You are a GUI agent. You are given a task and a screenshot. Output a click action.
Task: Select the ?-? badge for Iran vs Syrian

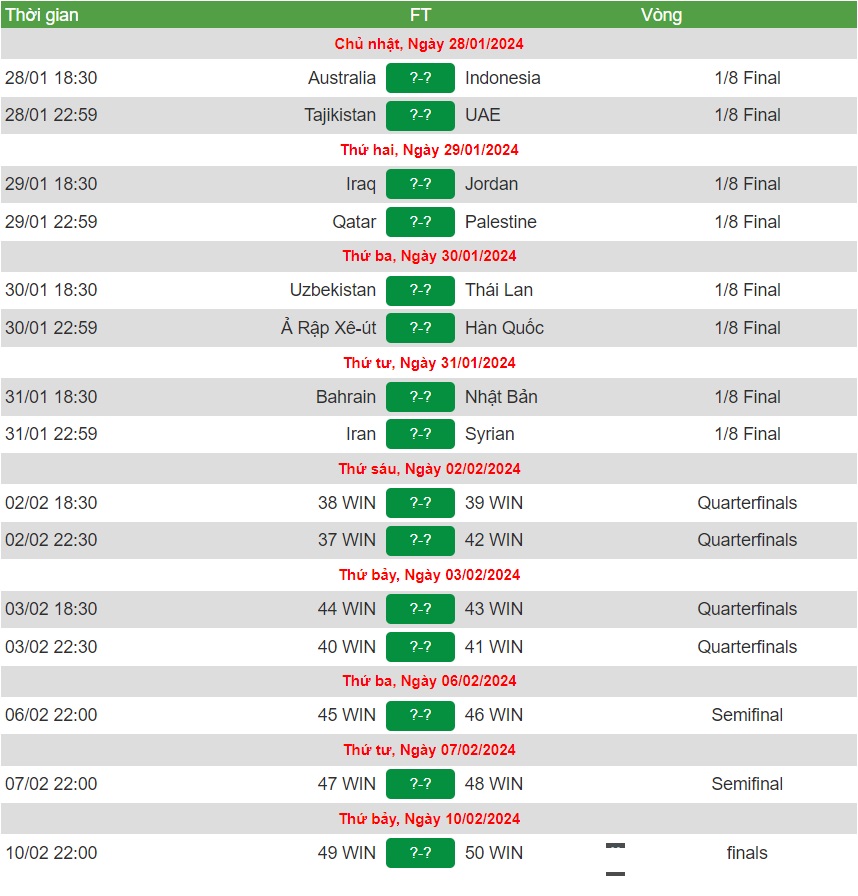click(420, 434)
